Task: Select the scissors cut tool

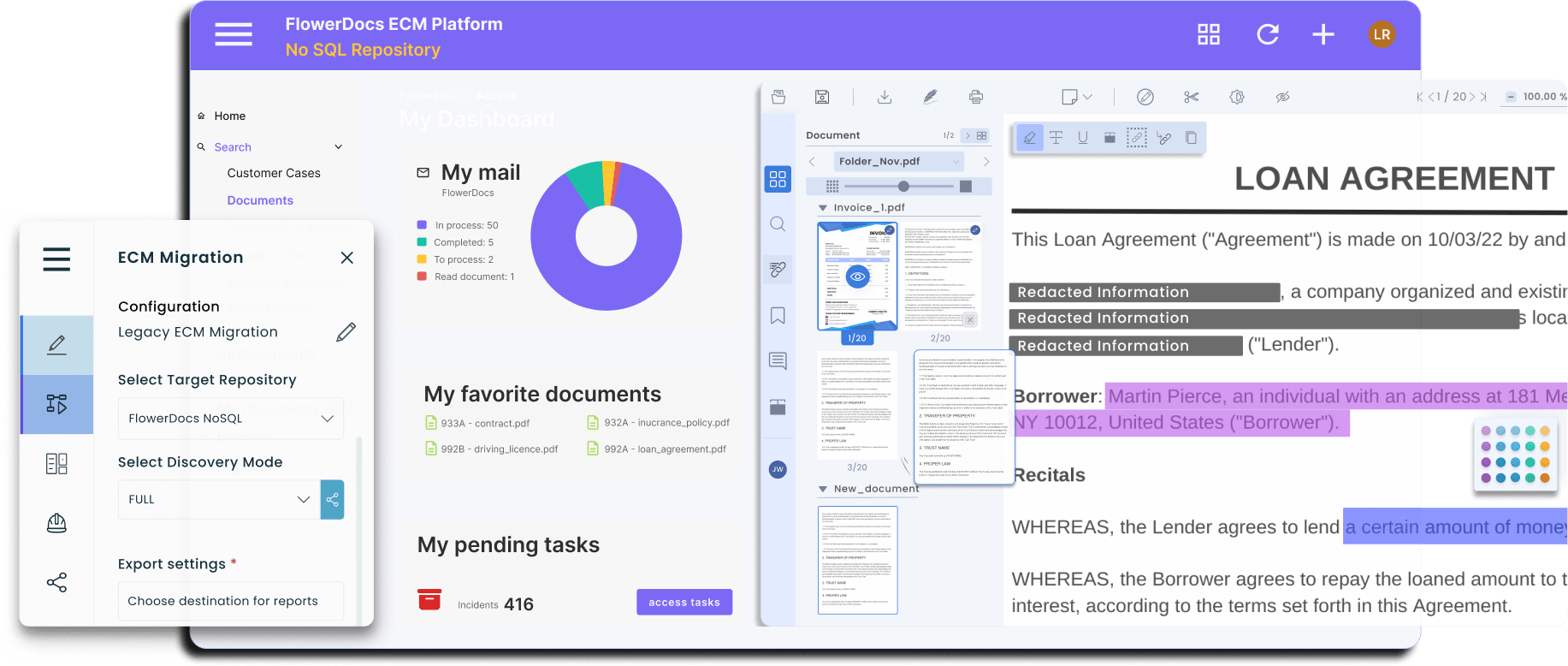Action: tap(1191, 97)
